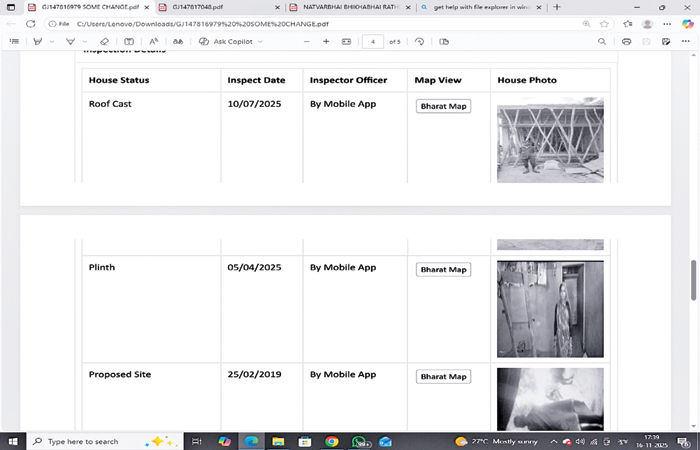Open the Ask Copilot dropdown chevron

(x=260, y=42)
